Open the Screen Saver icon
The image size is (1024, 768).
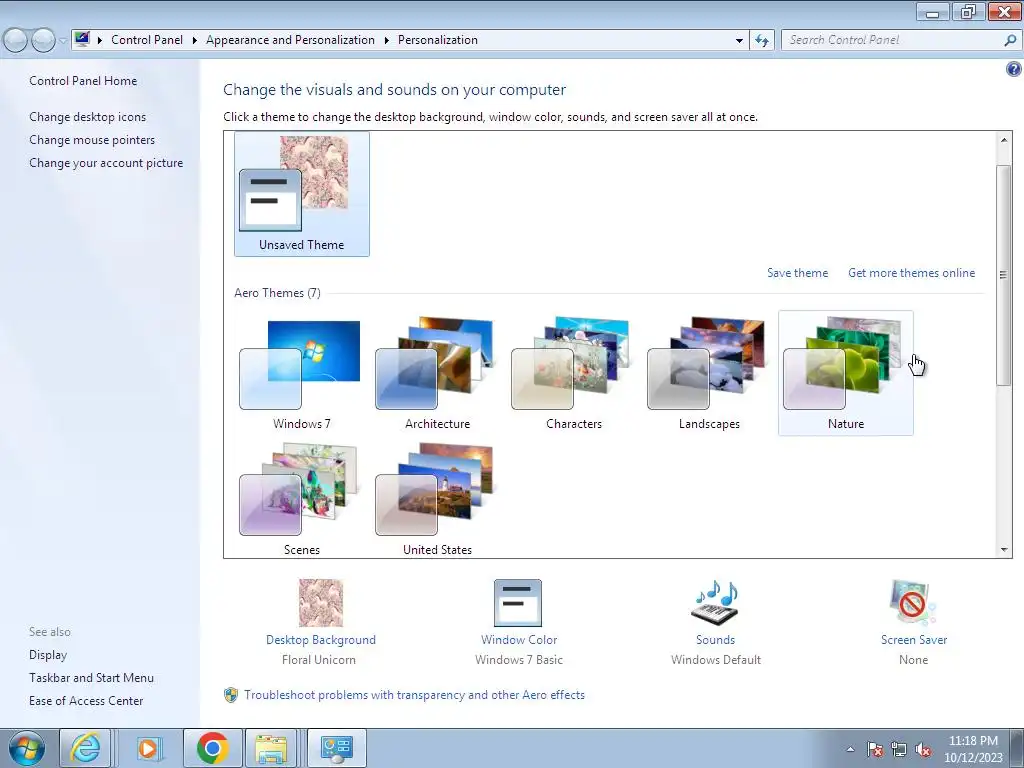912,603
